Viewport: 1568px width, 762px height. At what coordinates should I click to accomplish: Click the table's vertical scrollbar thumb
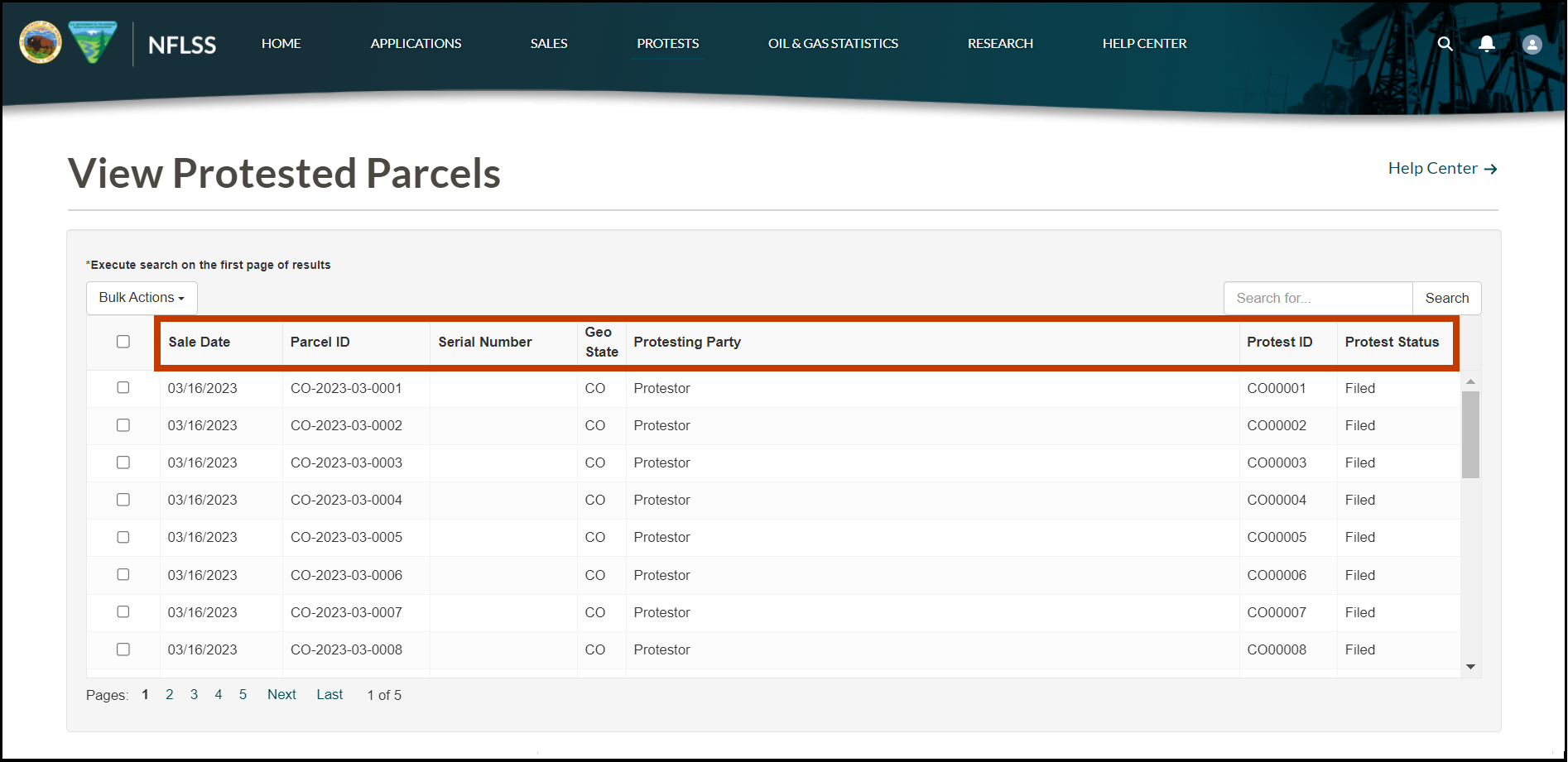click(1470, 434)
